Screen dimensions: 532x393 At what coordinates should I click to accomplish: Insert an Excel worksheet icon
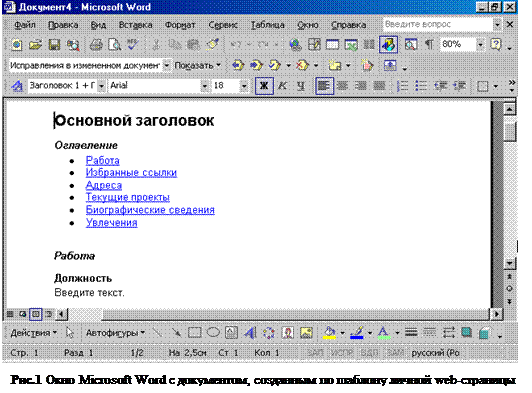point(351,45)
